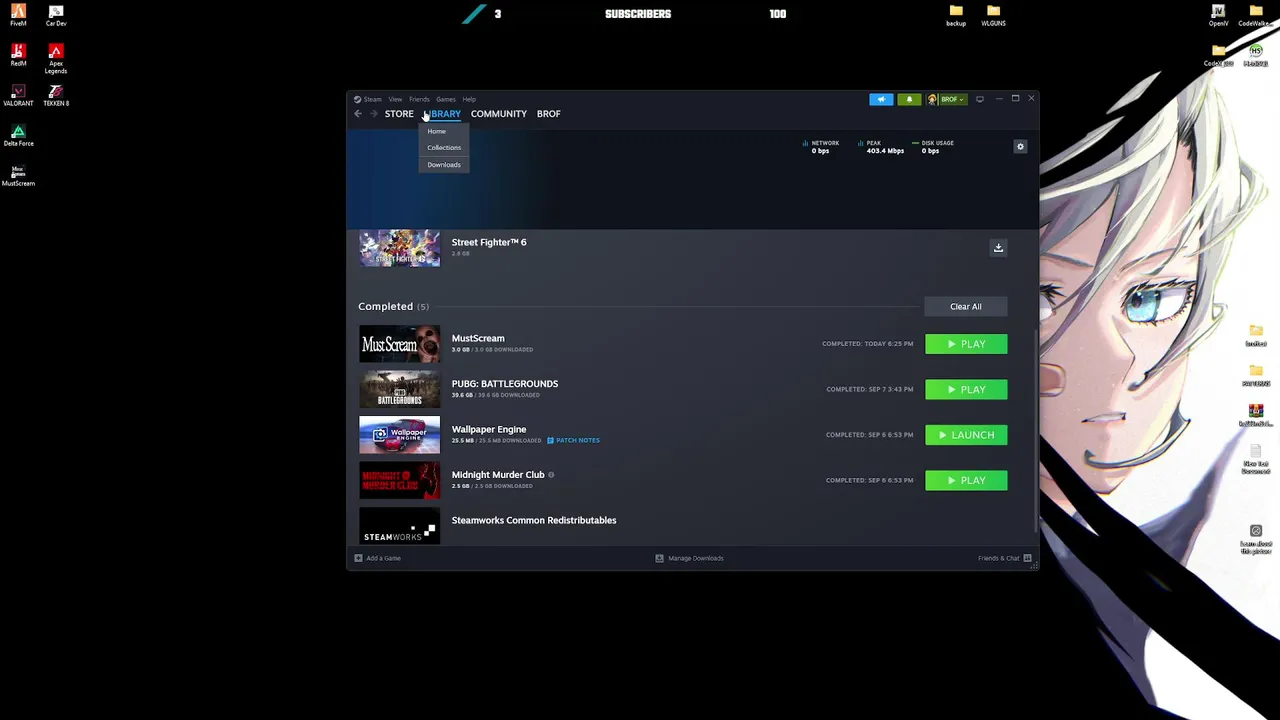The width and height of the screenshot is (1280, 720).
Task: Start Street Fighter 6 download icon
Action: tap(998, 248)
